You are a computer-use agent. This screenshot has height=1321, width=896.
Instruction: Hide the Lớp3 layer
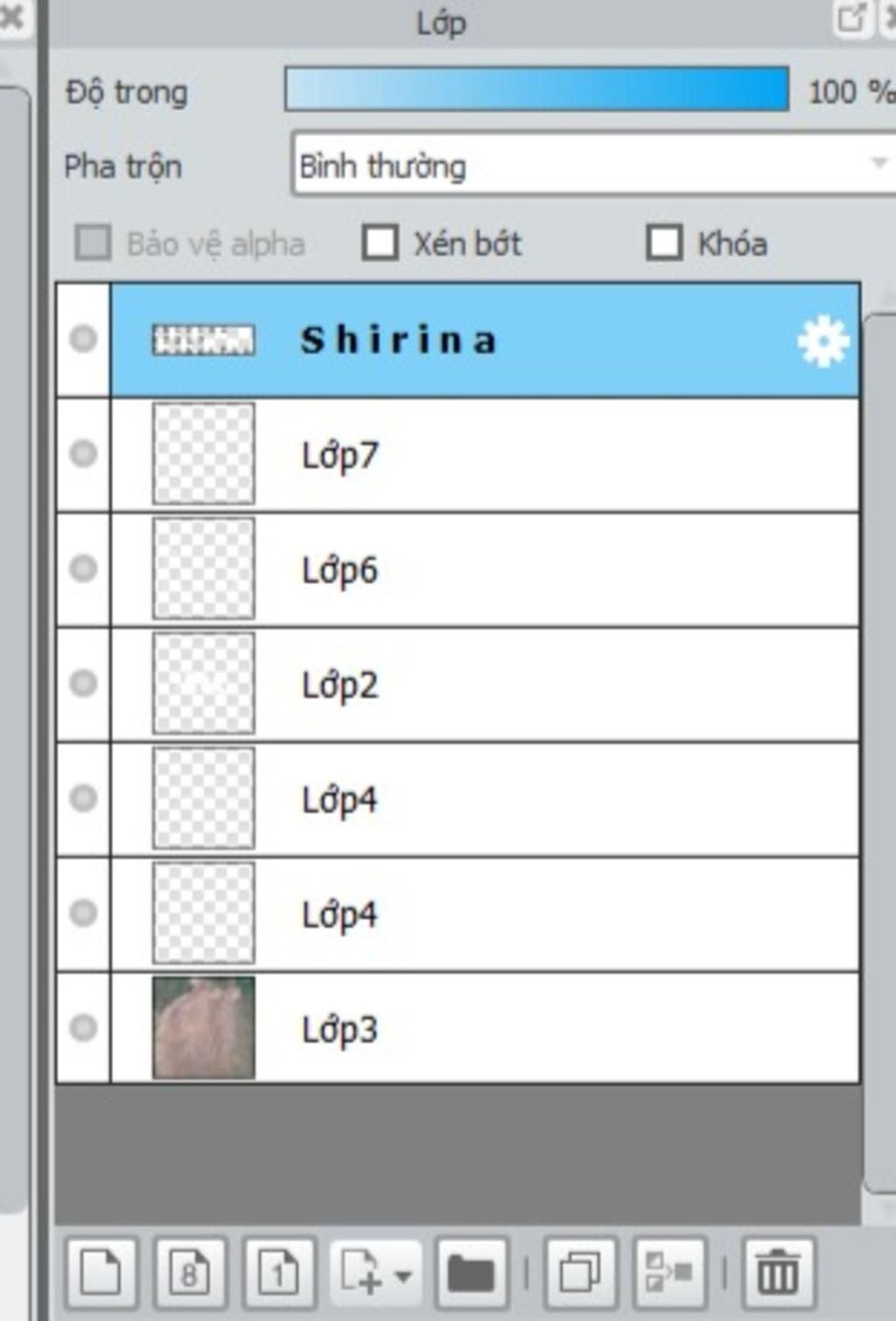pos(83,1027)
